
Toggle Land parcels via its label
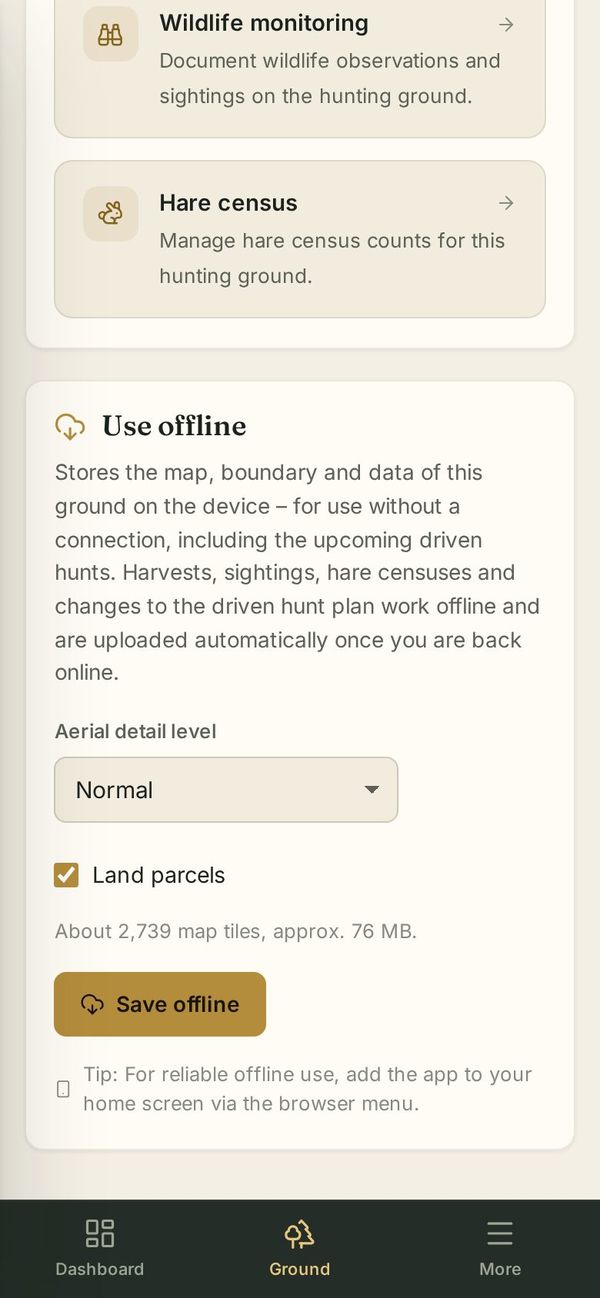pyautogui.click(x=158, y=875)
